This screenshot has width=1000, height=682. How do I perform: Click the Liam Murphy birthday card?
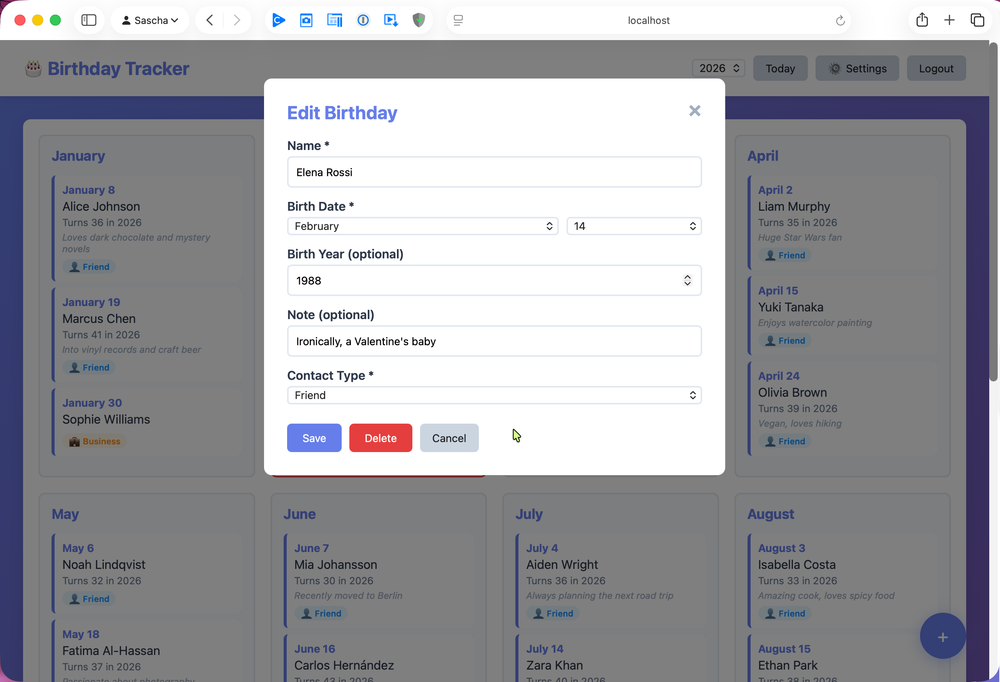pyautogui.click(x=843, y=222)
